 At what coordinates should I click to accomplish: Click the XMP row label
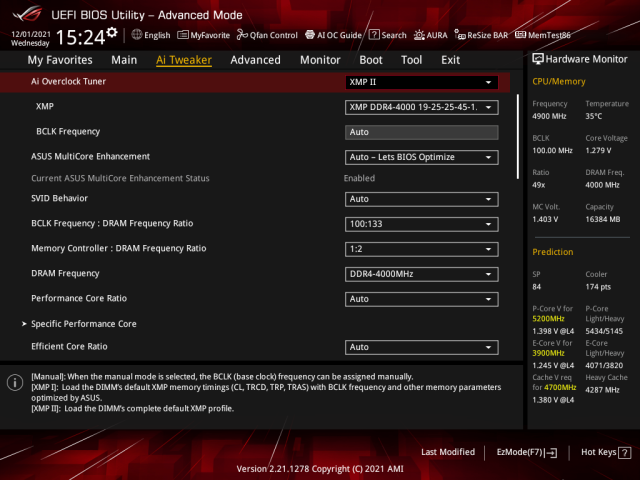(x=44, y=106)
